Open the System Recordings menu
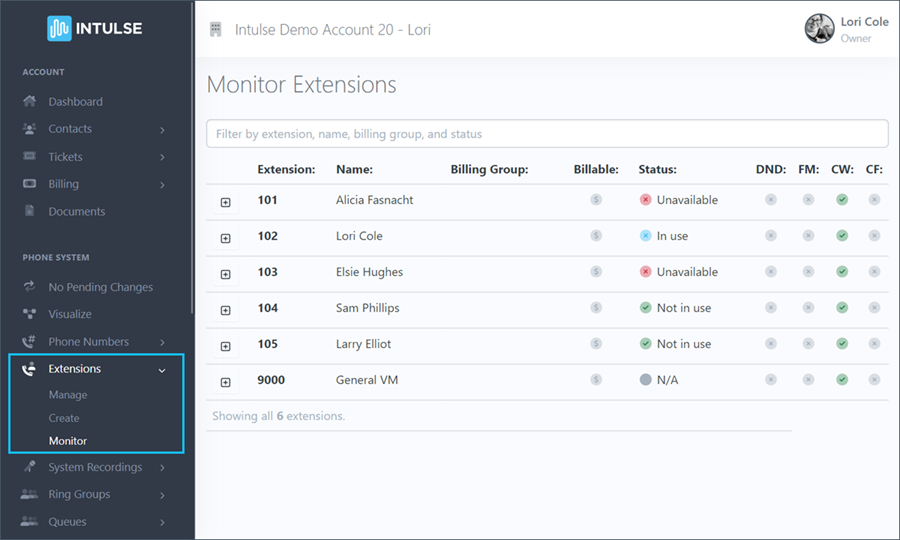The height and width of the screenshot is (540, 900). (x=95, y=467)
